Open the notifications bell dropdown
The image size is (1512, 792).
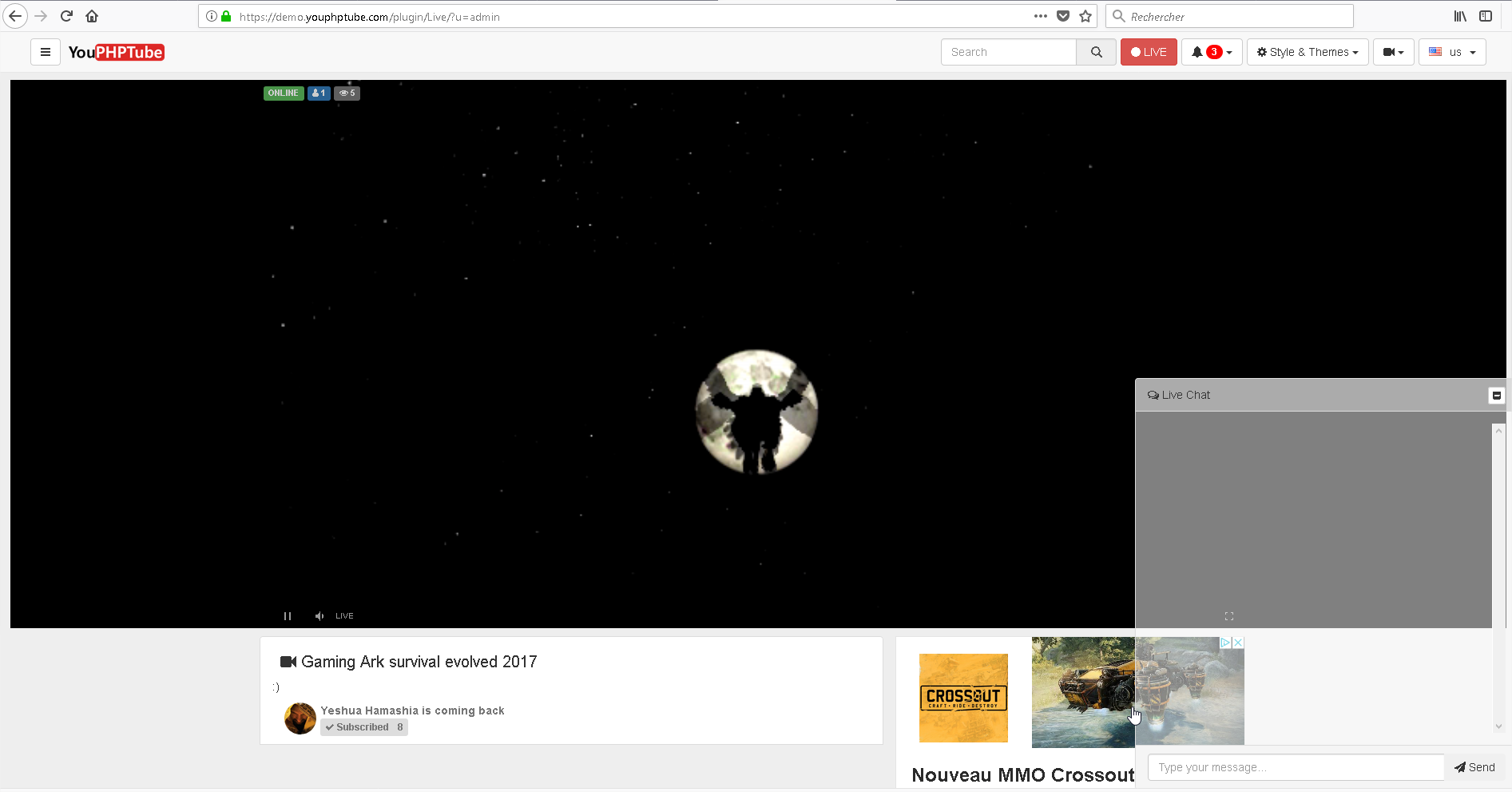pyautogui.click(x=1212, y=52)
